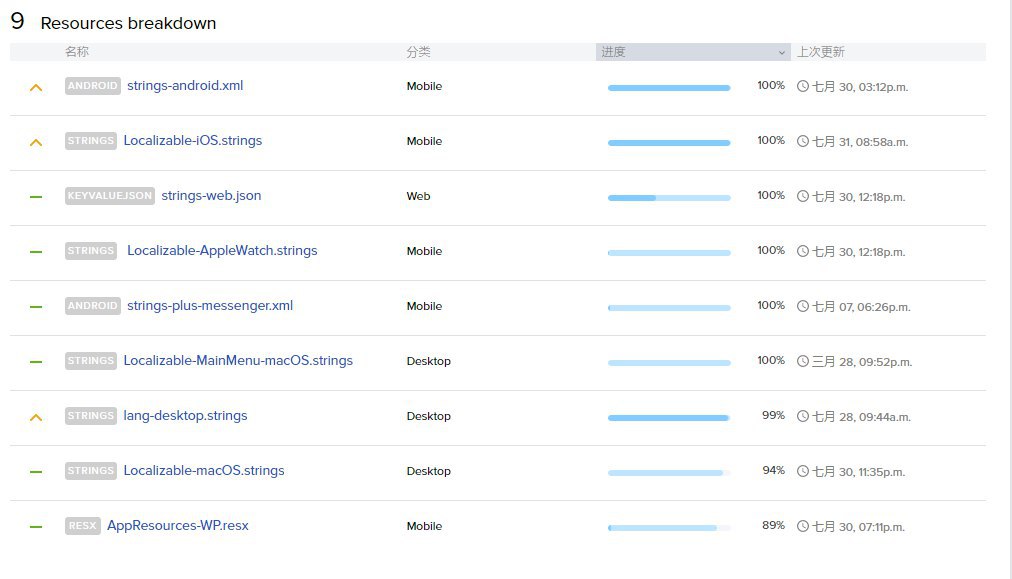Open the Localizable-AppleWatch.strings resource
The image size is (1012, 579).
point(222,251)
